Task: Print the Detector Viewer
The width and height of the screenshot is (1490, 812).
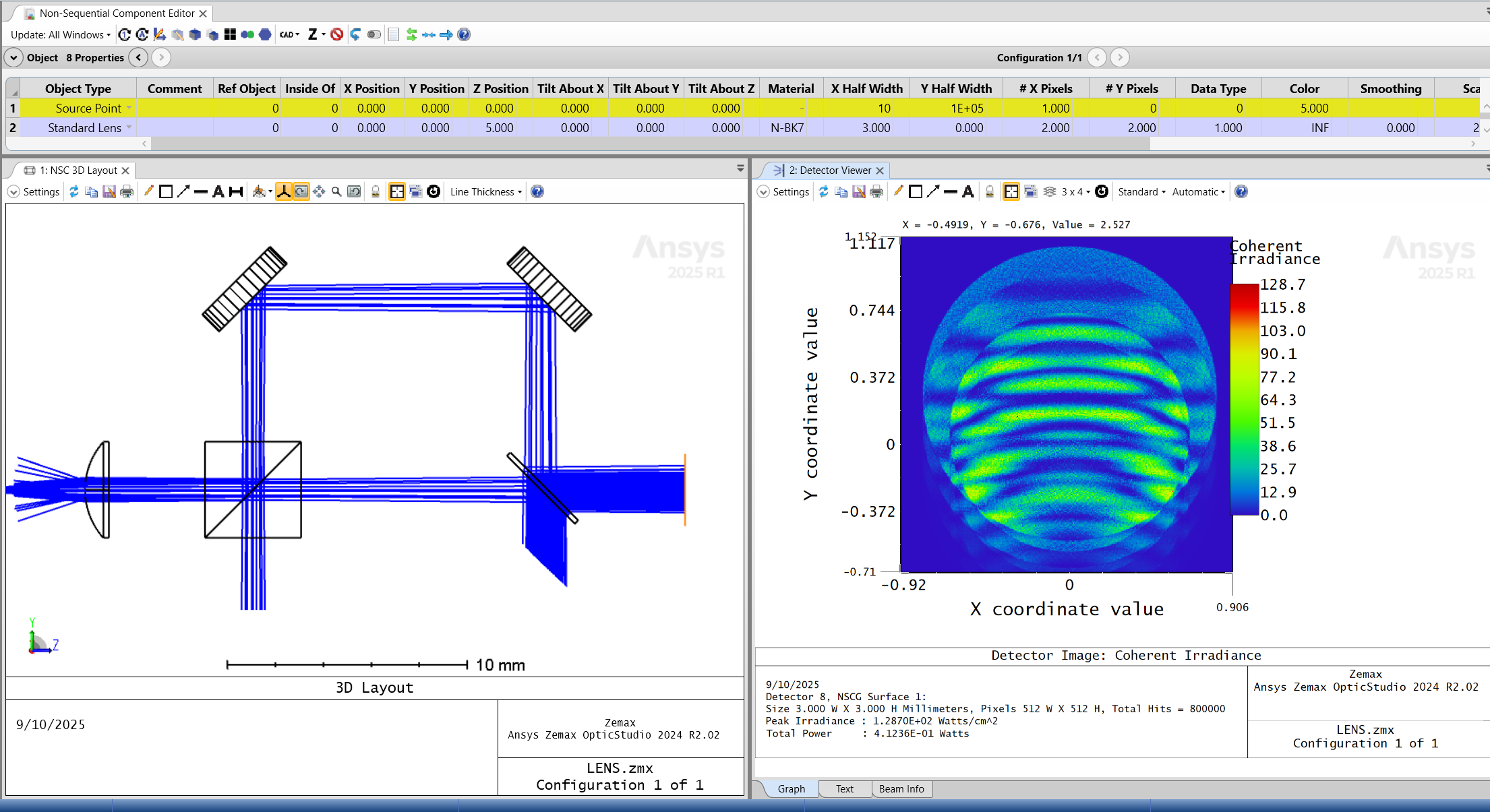Action: coord(876,191)
